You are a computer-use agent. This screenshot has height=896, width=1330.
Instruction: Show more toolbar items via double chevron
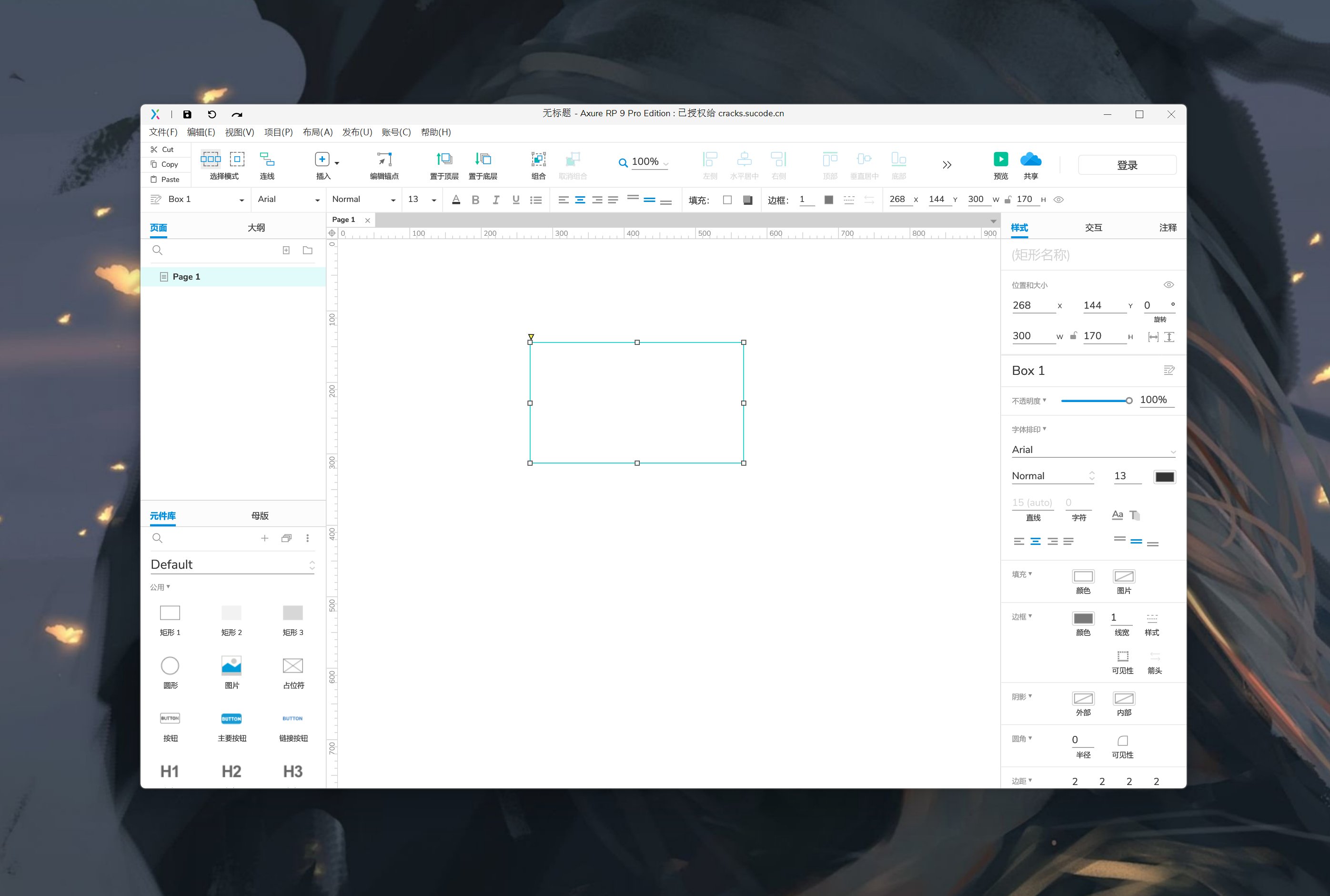[x=947, y=164]
